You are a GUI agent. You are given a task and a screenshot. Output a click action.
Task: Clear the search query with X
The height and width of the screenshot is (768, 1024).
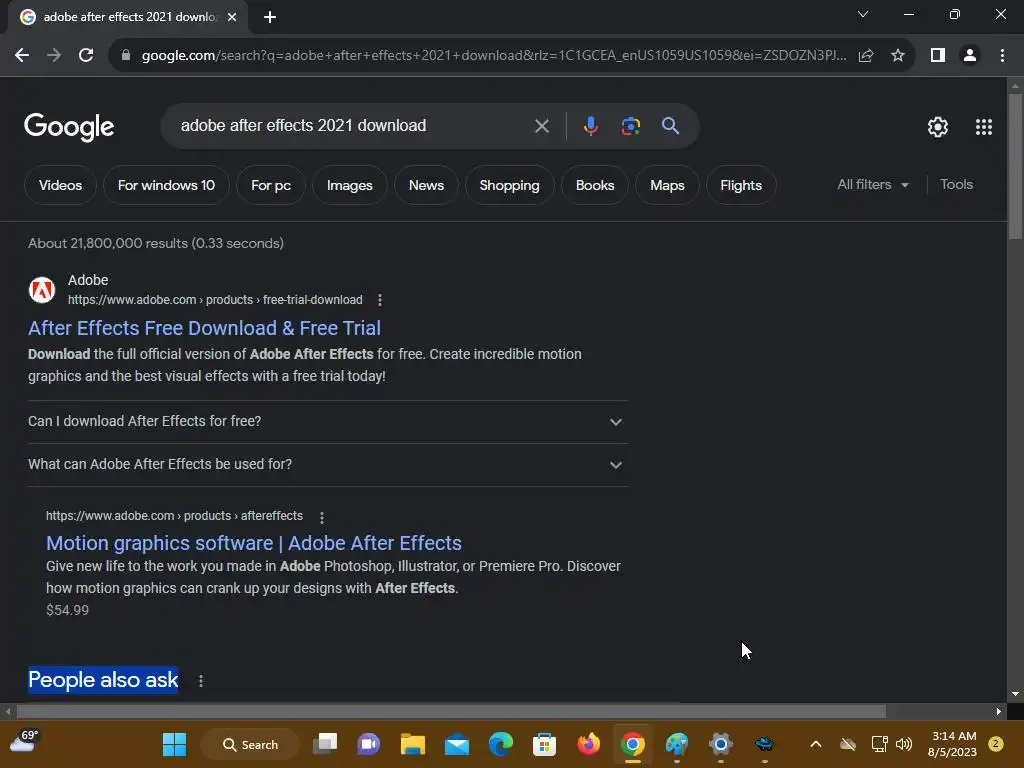point(542,126)
